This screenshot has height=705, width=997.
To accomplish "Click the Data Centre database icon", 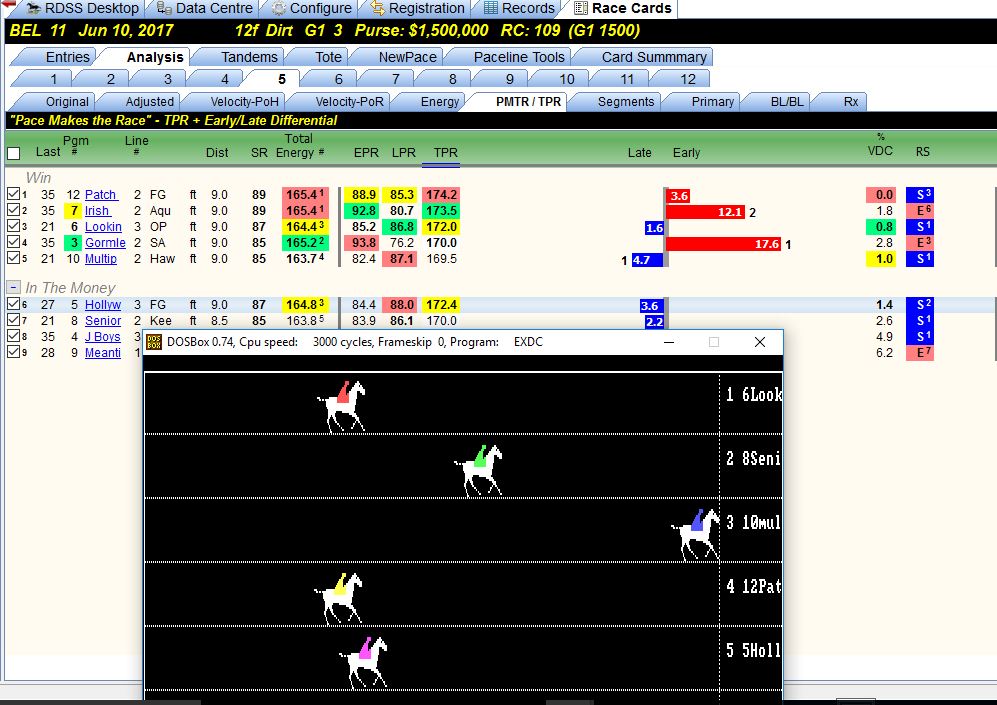I will (x=164, y=8).
